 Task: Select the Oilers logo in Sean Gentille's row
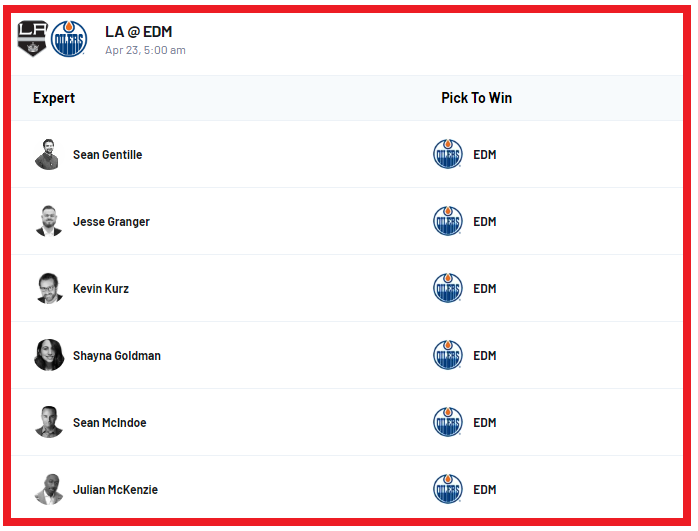coord(448,154)
